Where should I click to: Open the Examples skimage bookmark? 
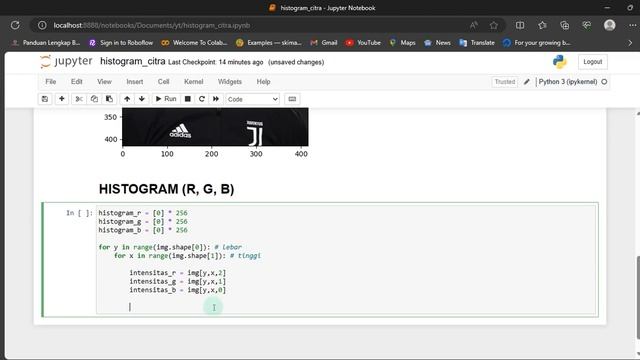pos(269,42)
